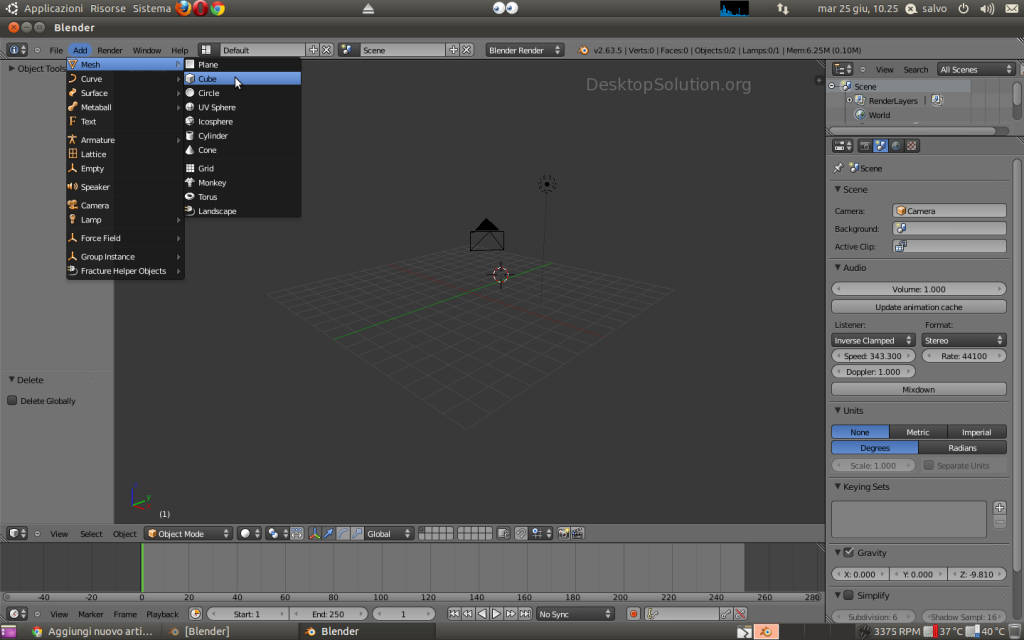Click the Update animation cache button
Image resolution: width=1024 pixels, height=640 pixels.
(918, 307)
